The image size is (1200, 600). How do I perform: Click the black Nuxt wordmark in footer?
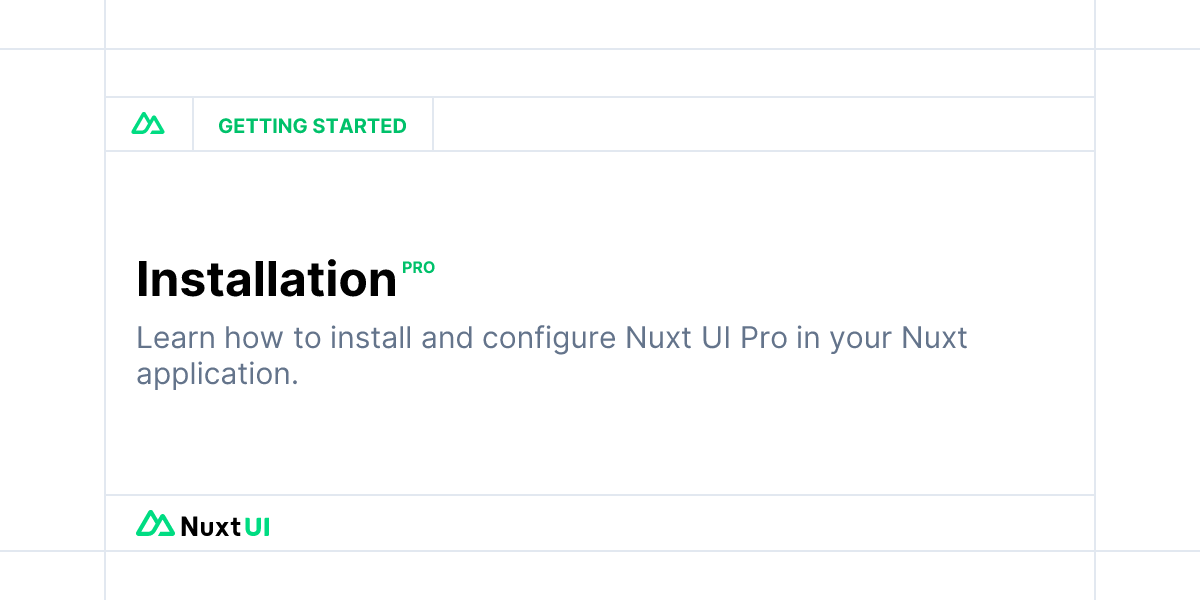211,526
